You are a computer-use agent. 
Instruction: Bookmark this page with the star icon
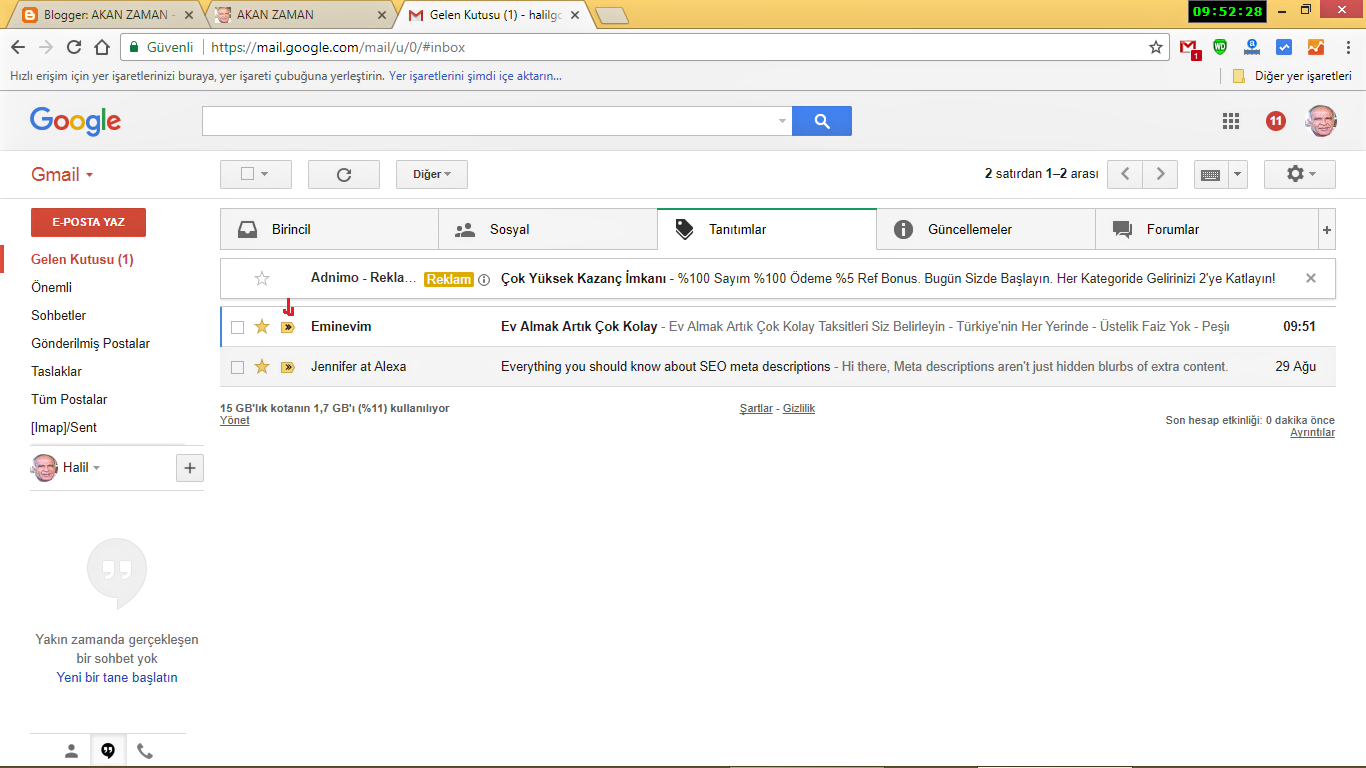[1156, 47]
